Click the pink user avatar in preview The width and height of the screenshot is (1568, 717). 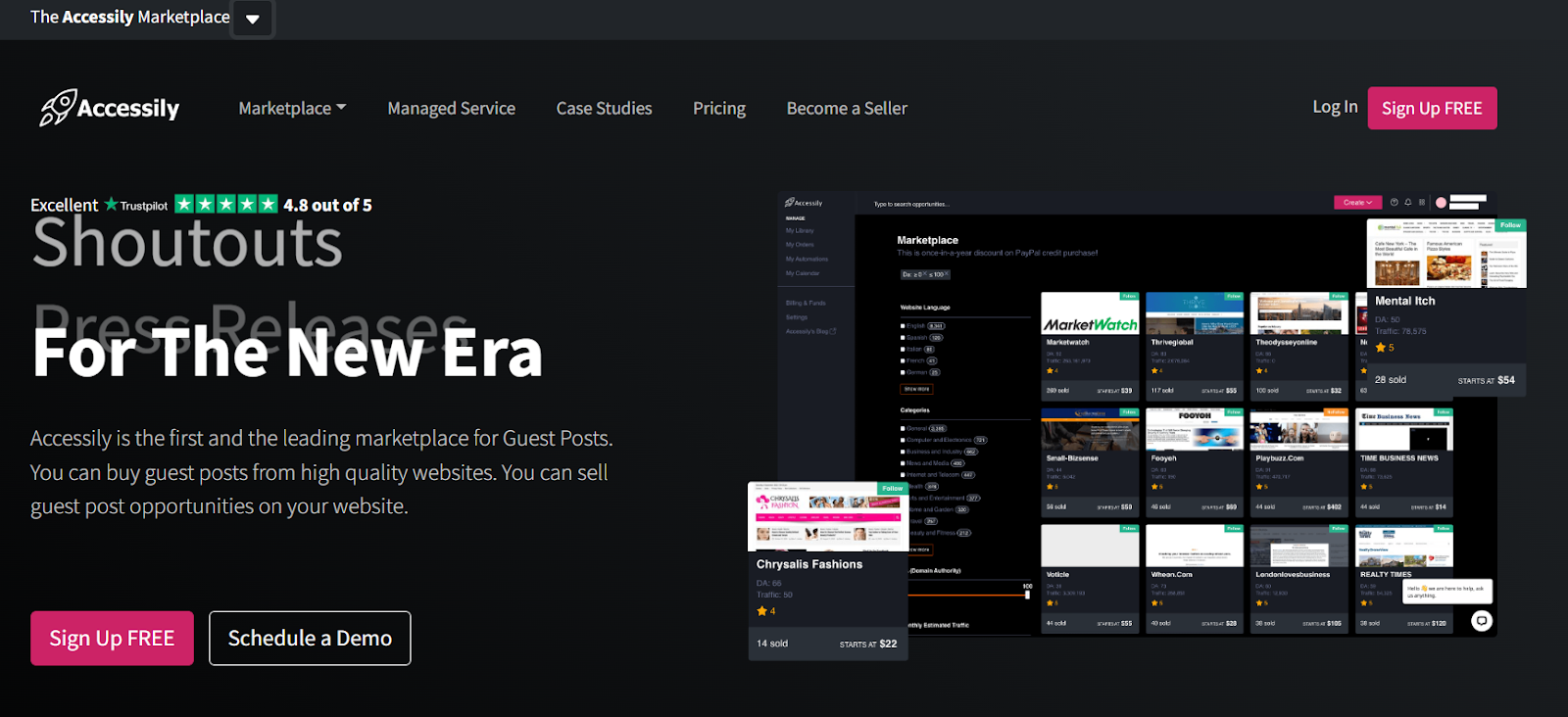[x=1441, y=203]
